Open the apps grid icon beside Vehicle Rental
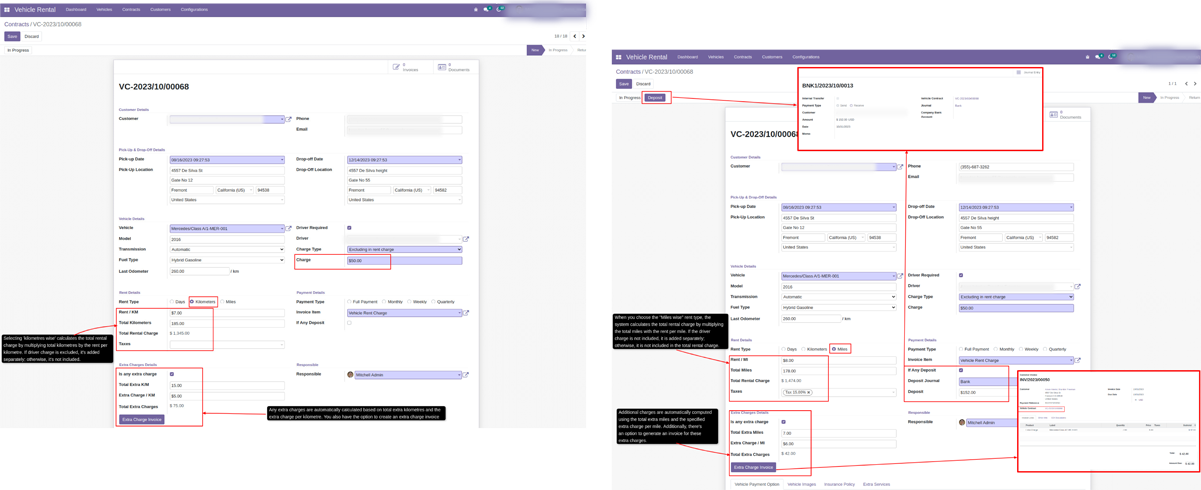This screenshot has width=1201, height=490. (7, 10)
